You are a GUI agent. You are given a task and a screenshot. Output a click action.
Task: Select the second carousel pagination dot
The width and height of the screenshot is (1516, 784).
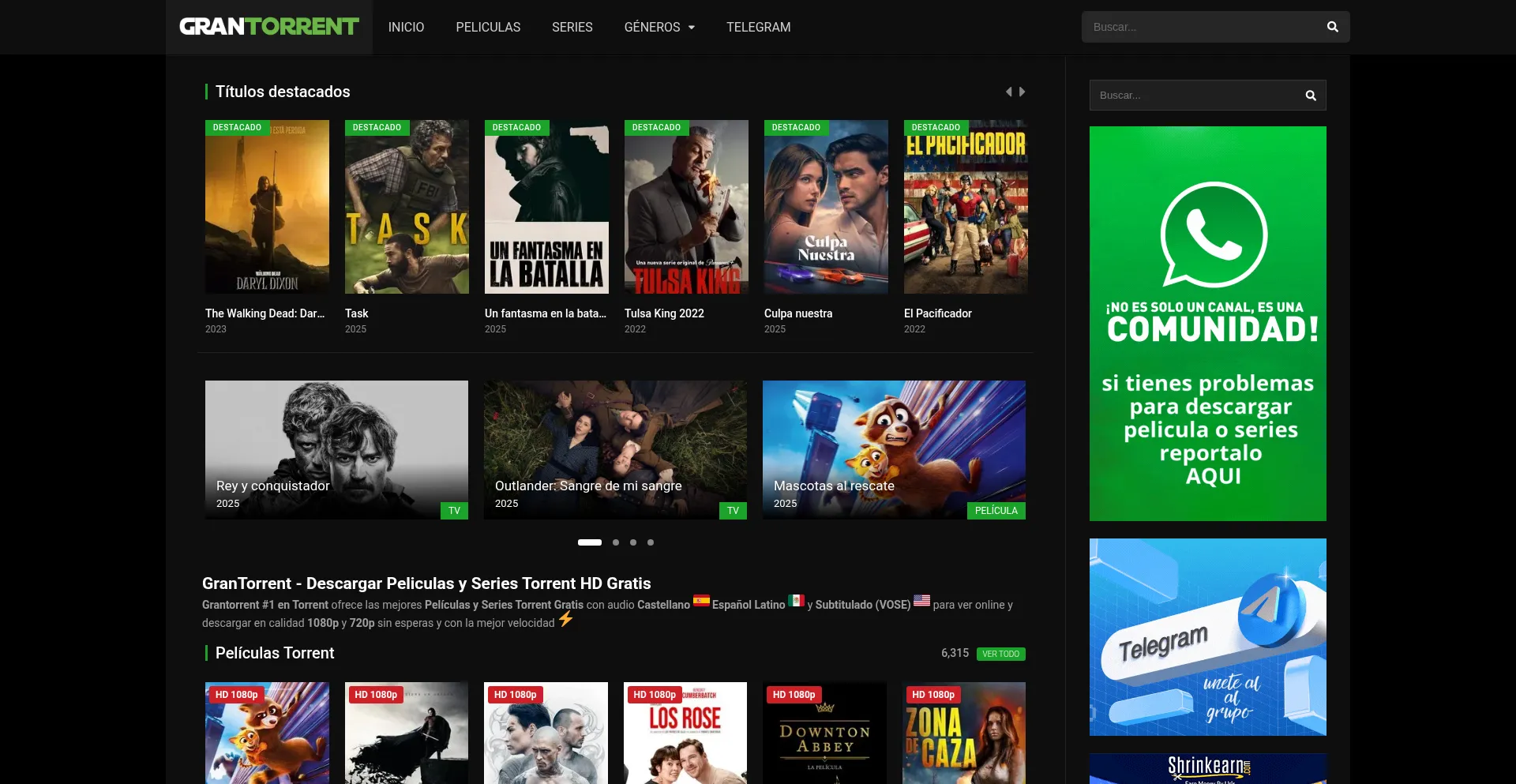[x=616, y=542]
